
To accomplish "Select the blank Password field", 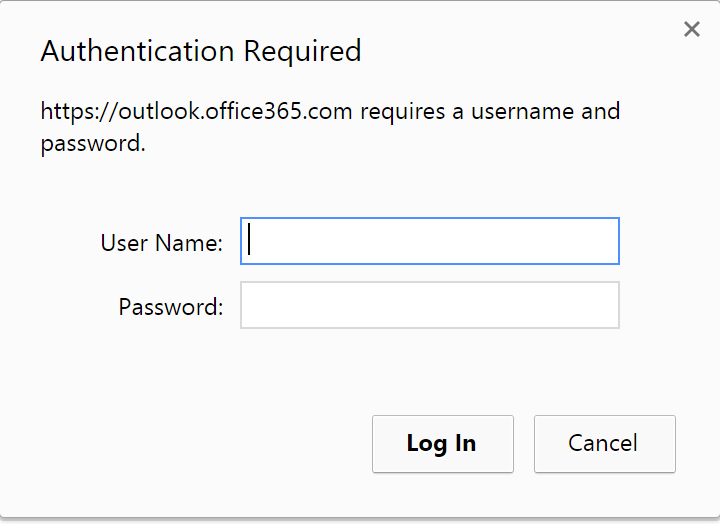I will coord(430,305).
